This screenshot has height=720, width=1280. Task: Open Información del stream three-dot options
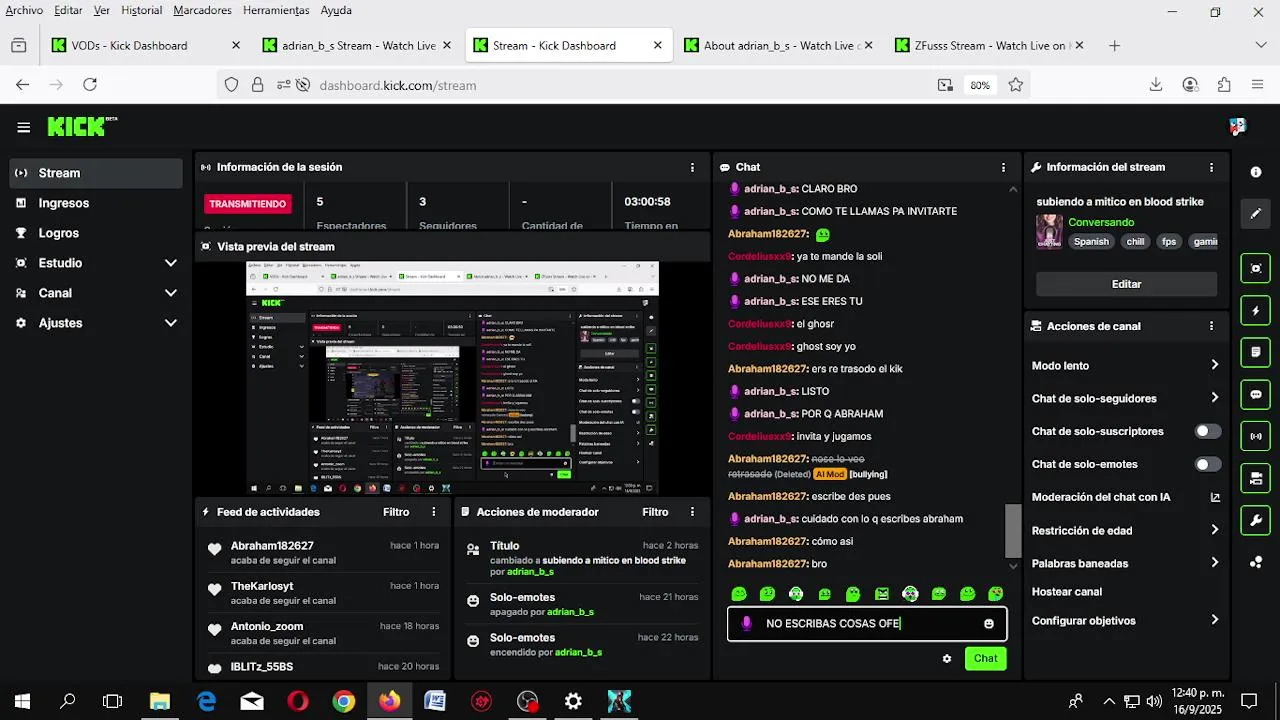coord(1211,167)
